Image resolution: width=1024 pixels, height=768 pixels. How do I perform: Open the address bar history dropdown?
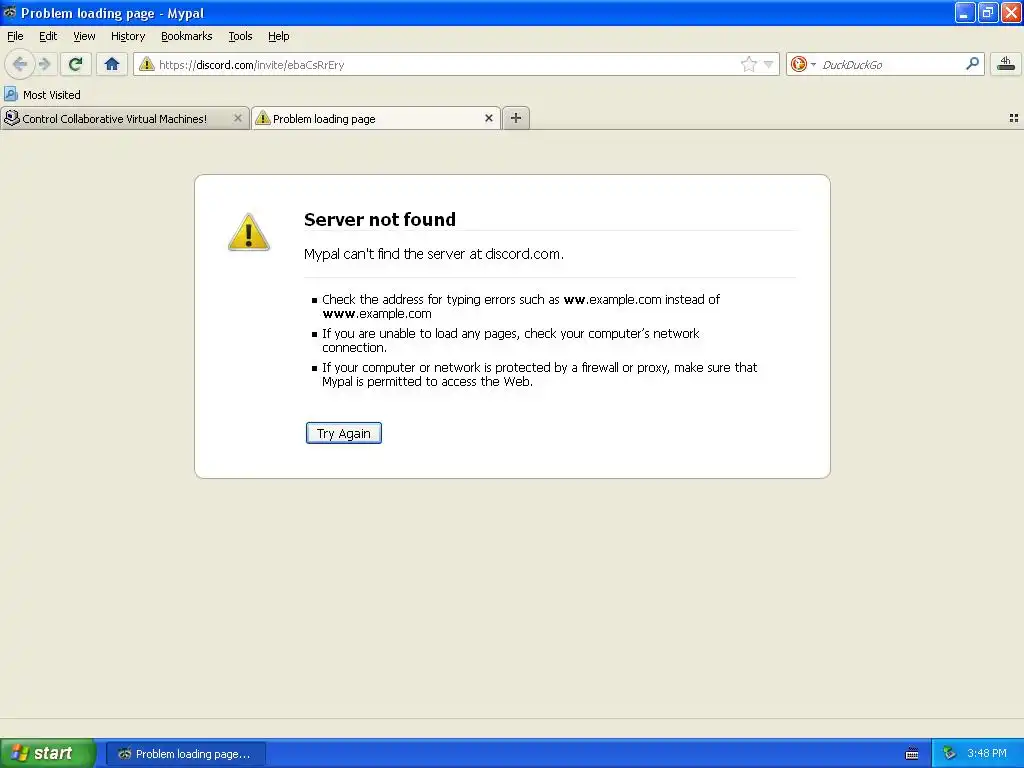coord(769,64)
